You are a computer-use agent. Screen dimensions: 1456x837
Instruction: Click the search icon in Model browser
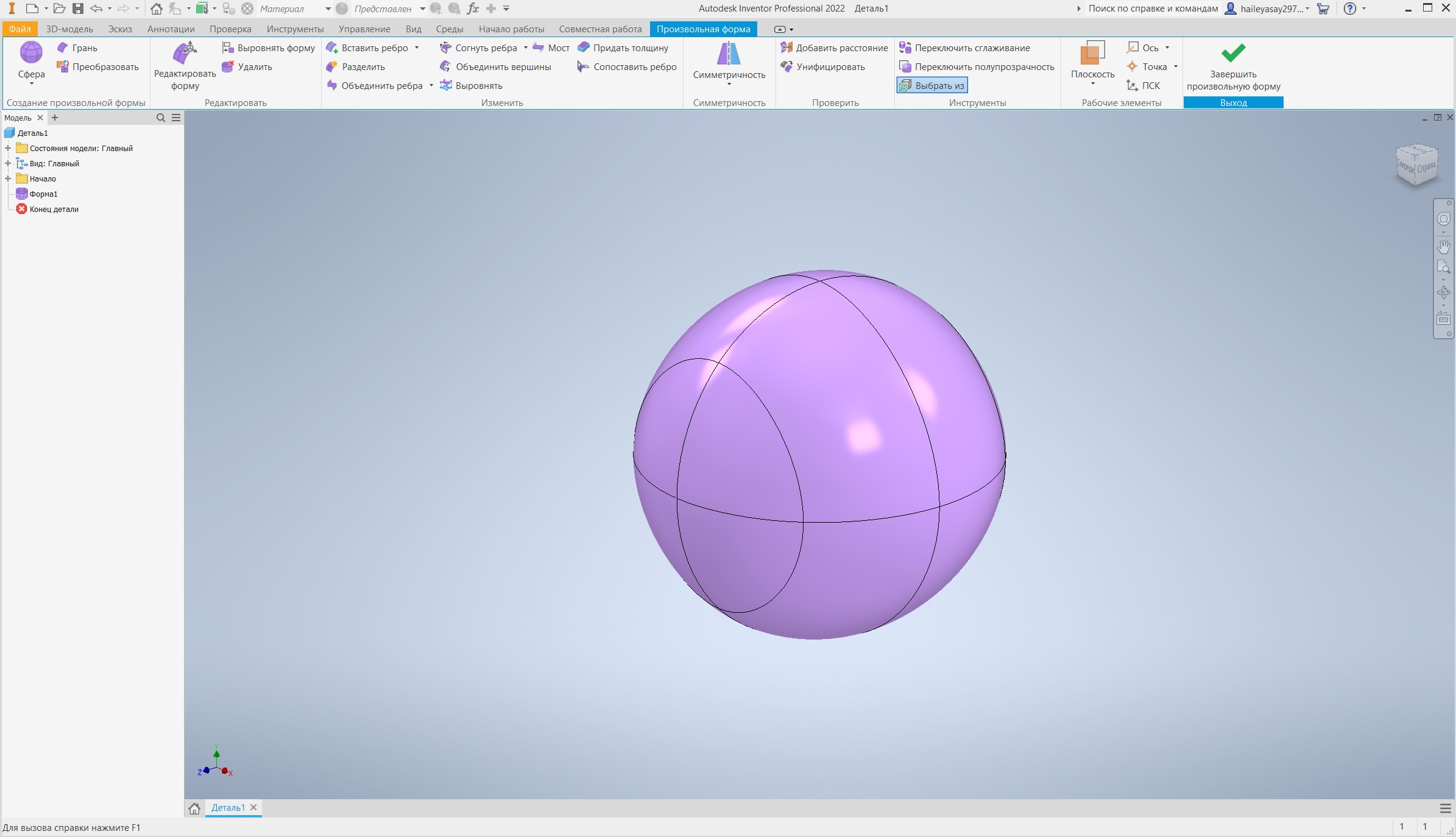point(161,118)
